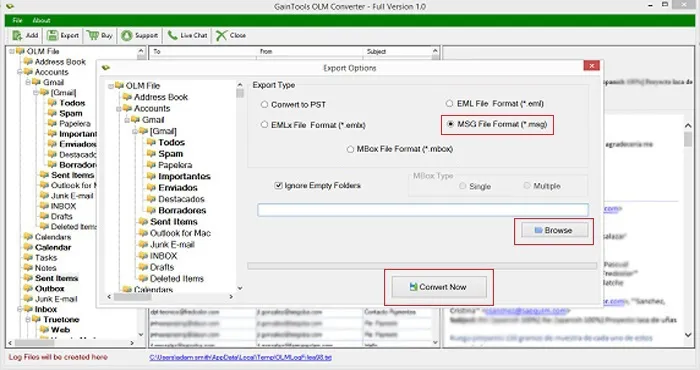Screen dimensions: 700x370
Task: Select MSG File Format radio button
Action: [450, 124]
